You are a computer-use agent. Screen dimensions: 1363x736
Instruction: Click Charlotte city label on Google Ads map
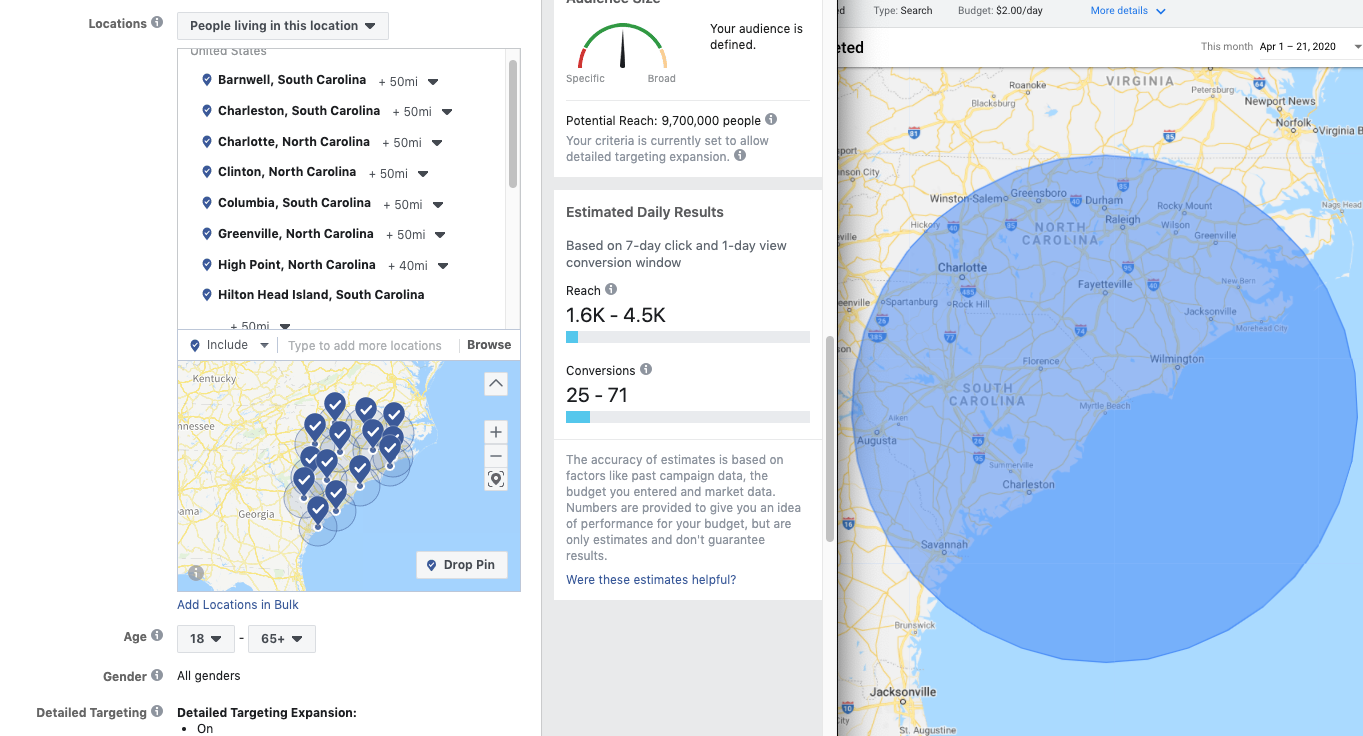(x=962, y=268)
